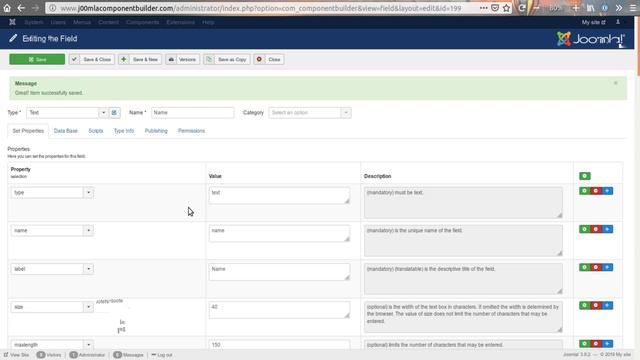Viewport: 640px width, 360px height.
Task: Click Save & Close button
Action: [x=92, y=59]
